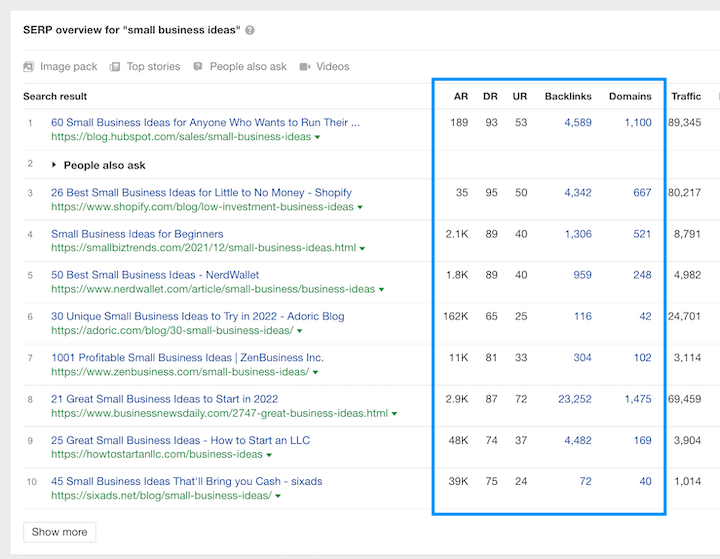Click the 1,100 domains value for HubSpot

(637, 123)
